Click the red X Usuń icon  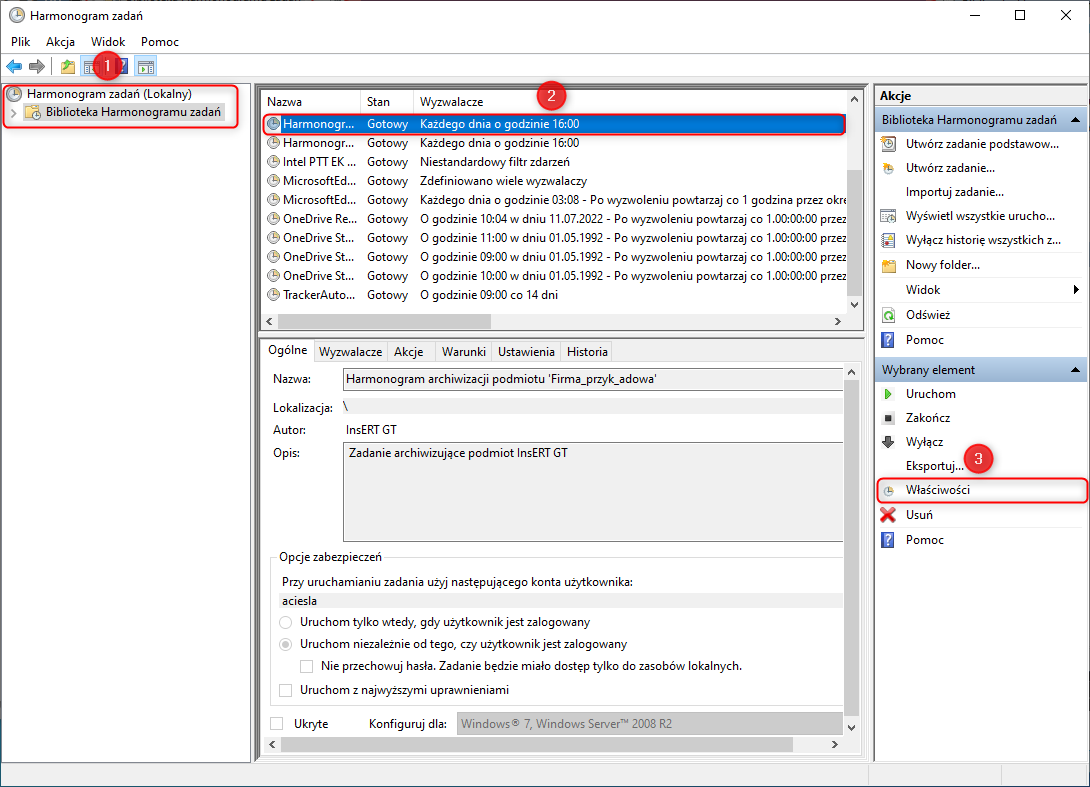[888, 515]
